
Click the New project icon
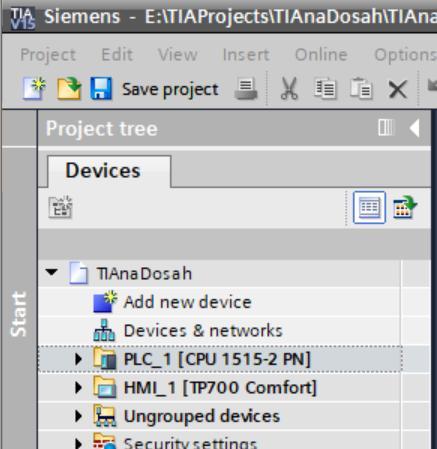tap(34, 89)
